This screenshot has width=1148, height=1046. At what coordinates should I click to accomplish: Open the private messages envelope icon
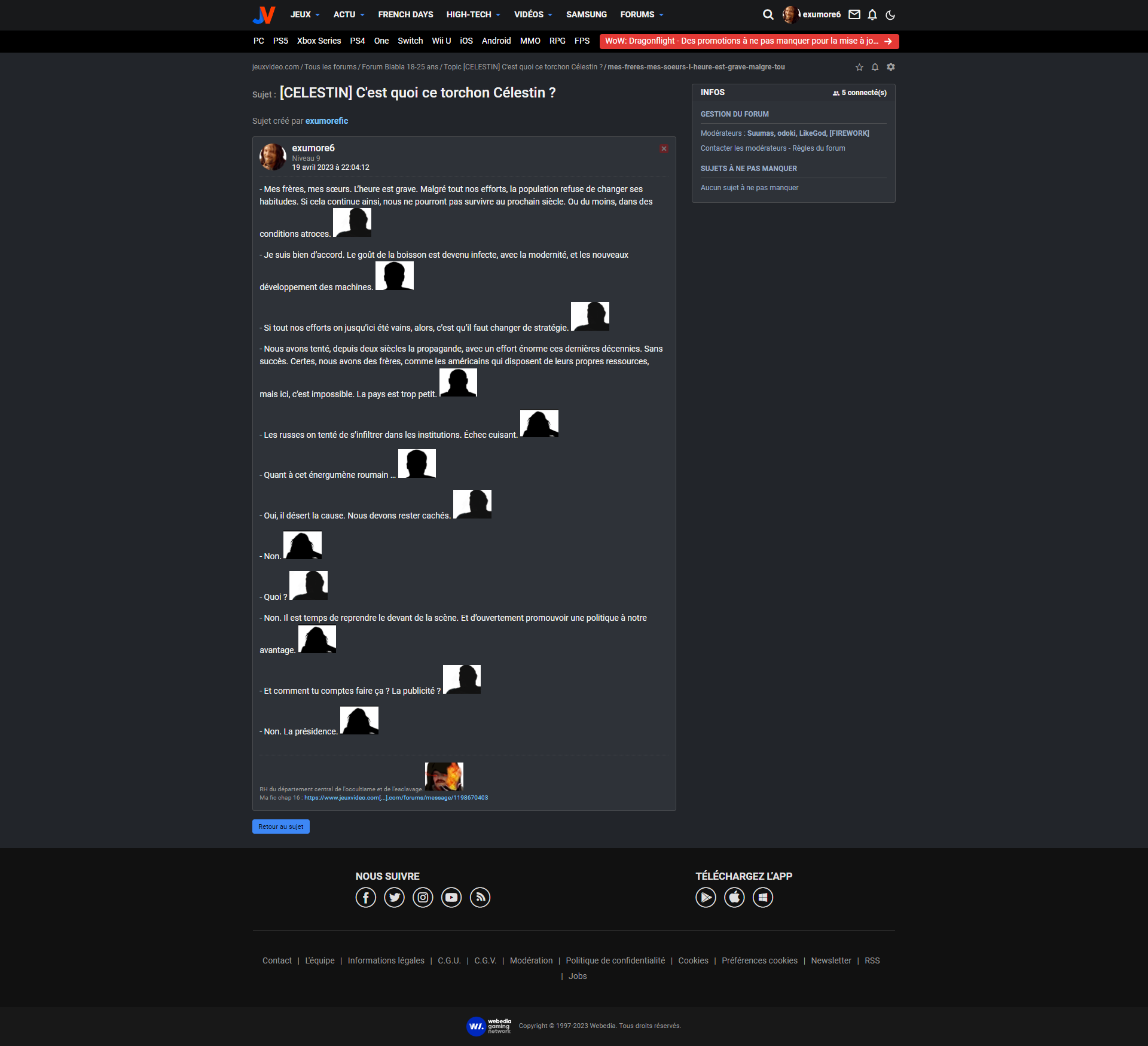[854, 14]
